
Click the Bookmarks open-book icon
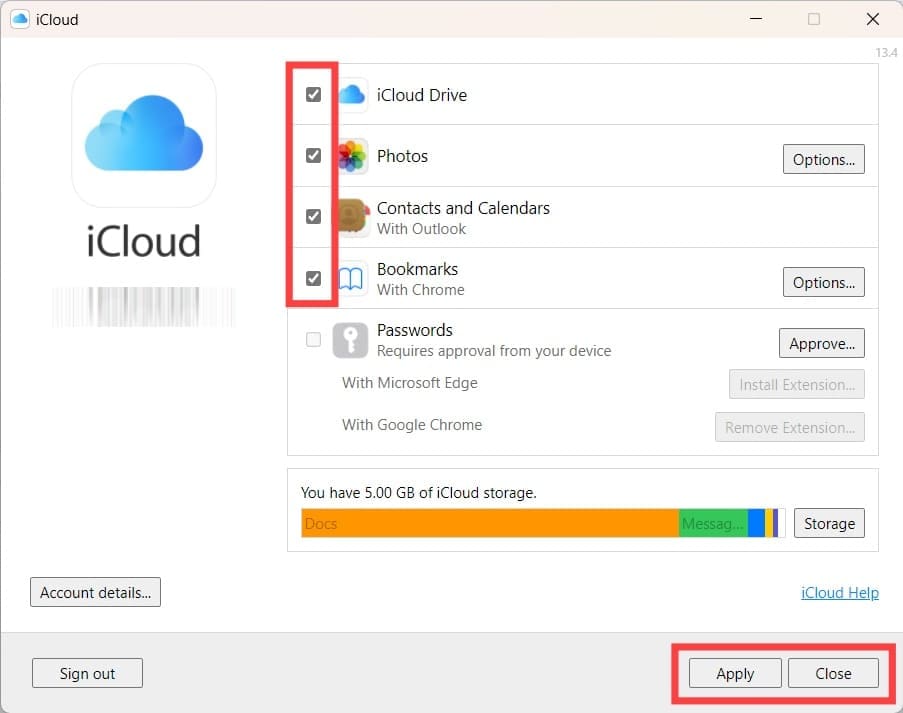352,279
